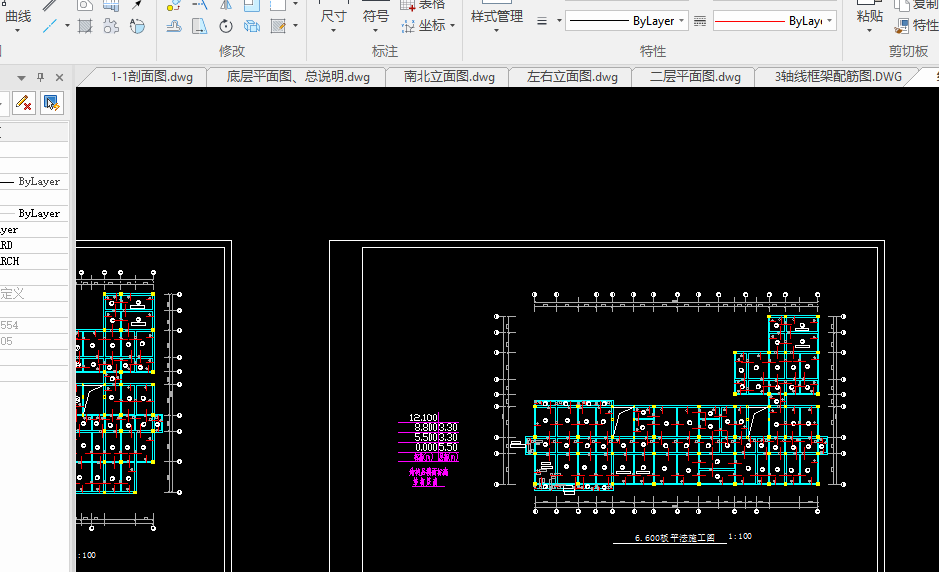The width and height of the screenshot is (939, 572).
Task: Switch to 二层平面图.dwg tab
Action: pos(695,77)
